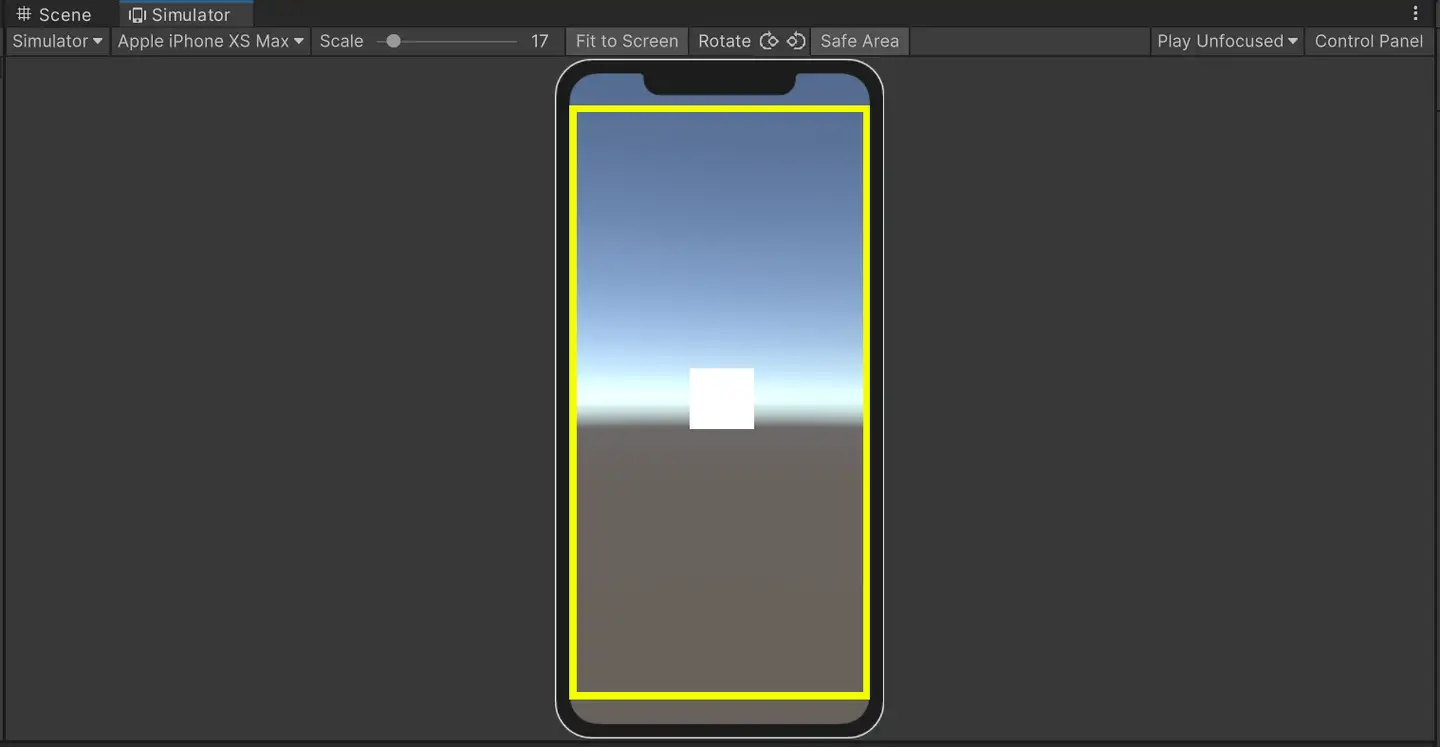Click the white square in the simulated screen

tap(722, 398)
